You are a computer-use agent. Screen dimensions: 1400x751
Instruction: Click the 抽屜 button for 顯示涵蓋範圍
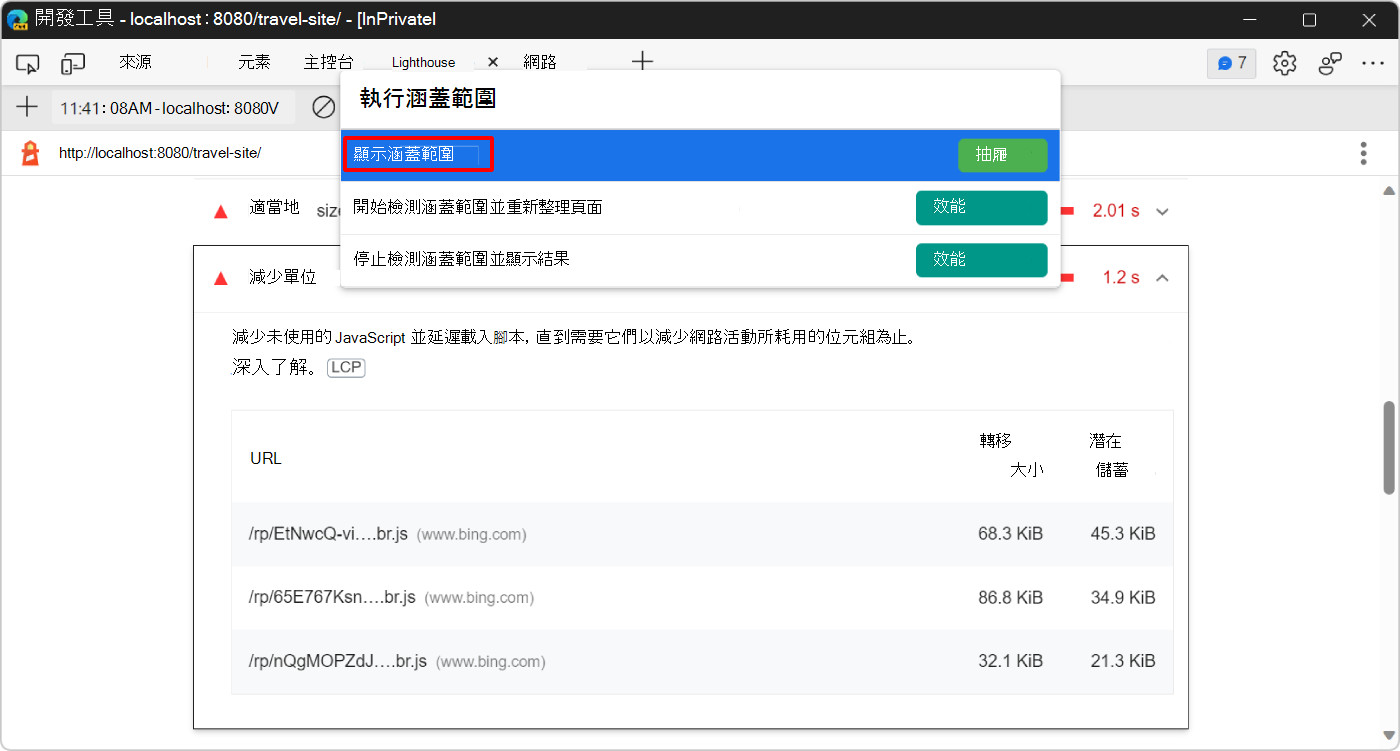[1002, 155]
